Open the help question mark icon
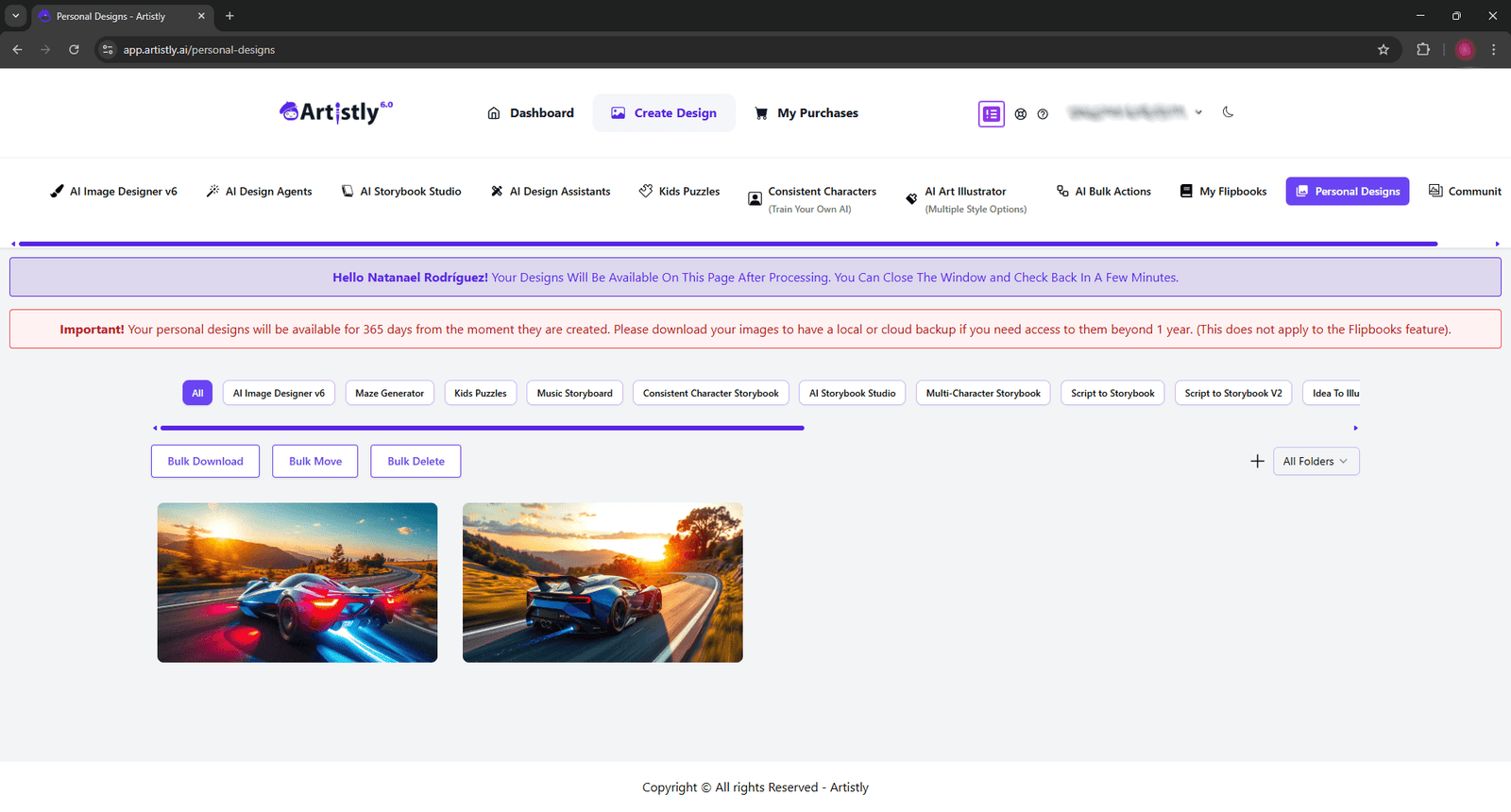Viewport: 1511px width, 812px height. click(1043, 114)
